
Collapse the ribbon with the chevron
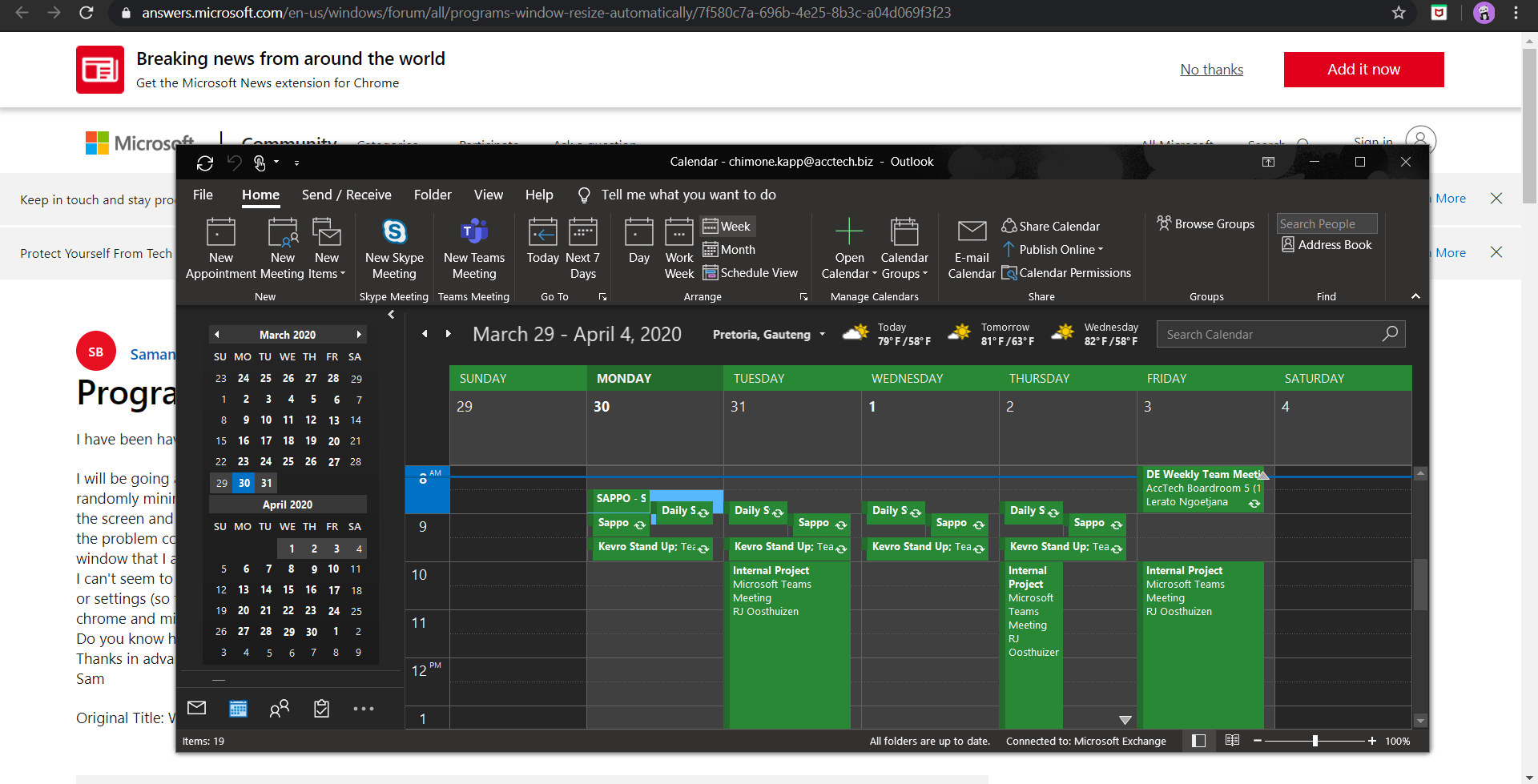1415,296
